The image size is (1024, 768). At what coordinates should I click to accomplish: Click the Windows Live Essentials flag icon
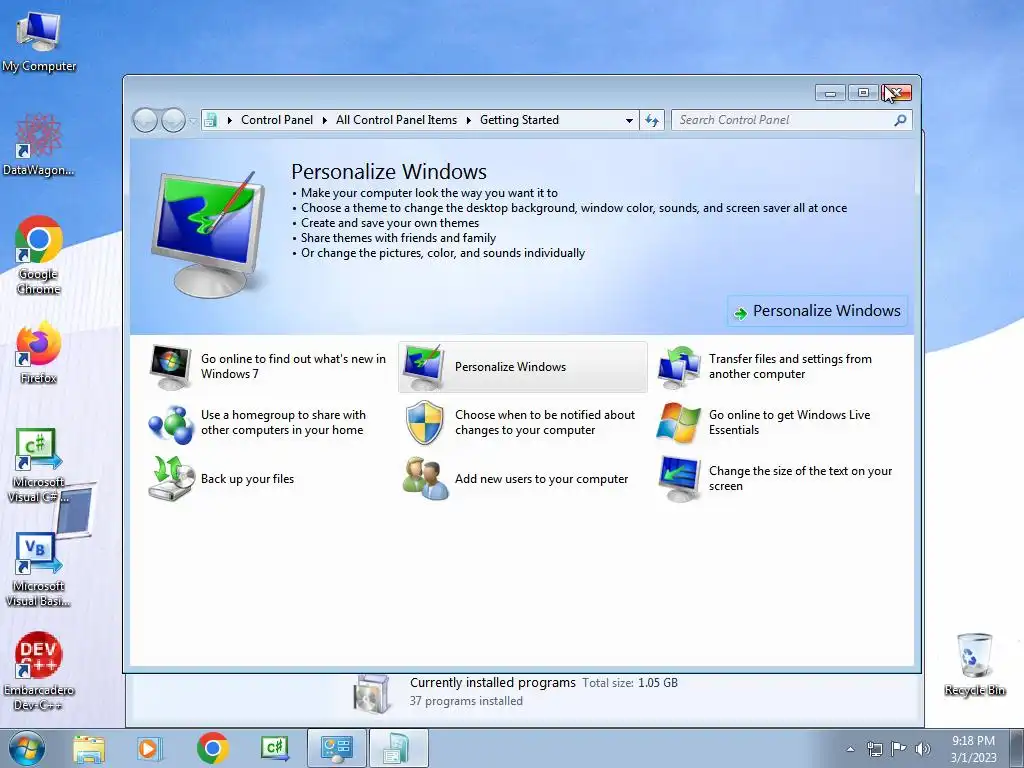point(679,423)
